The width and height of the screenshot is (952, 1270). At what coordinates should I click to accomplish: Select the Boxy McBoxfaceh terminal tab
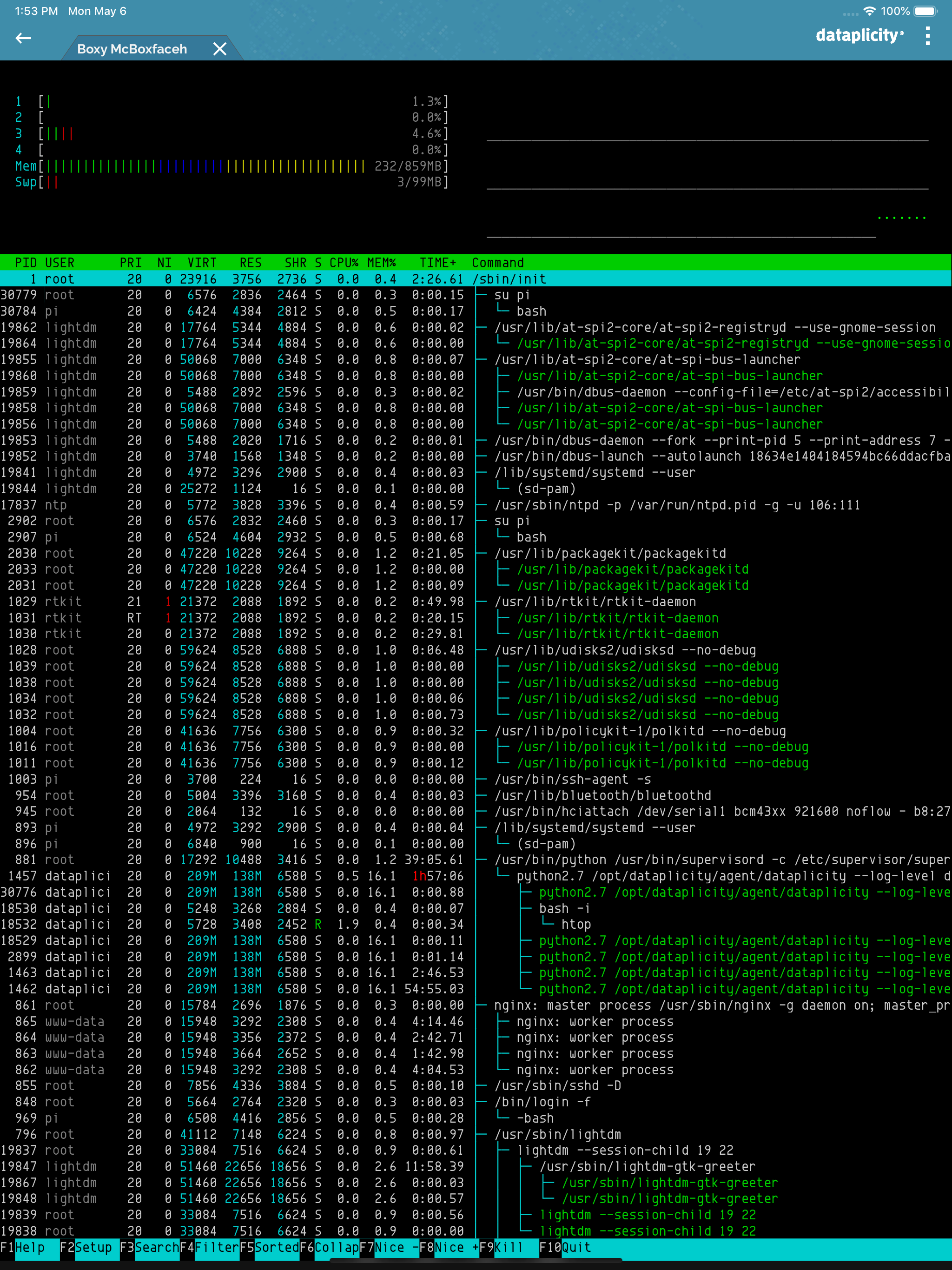click(132, 49)
